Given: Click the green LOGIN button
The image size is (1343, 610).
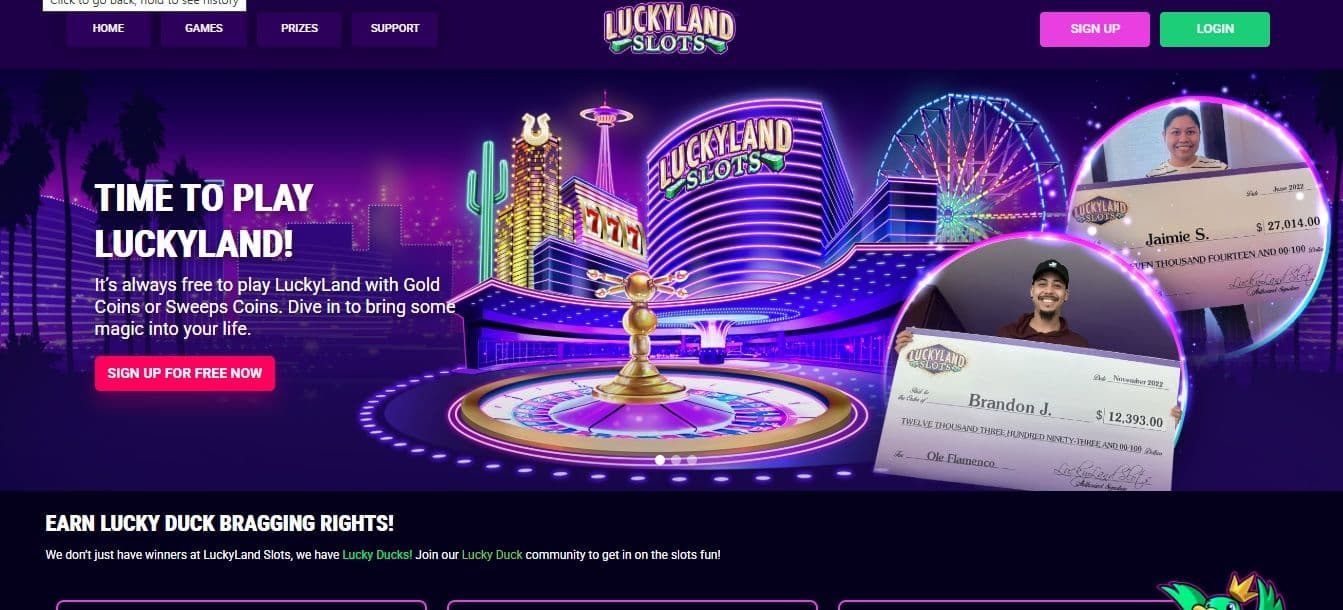Looking at the screenshot, I should pos(1215,29).
